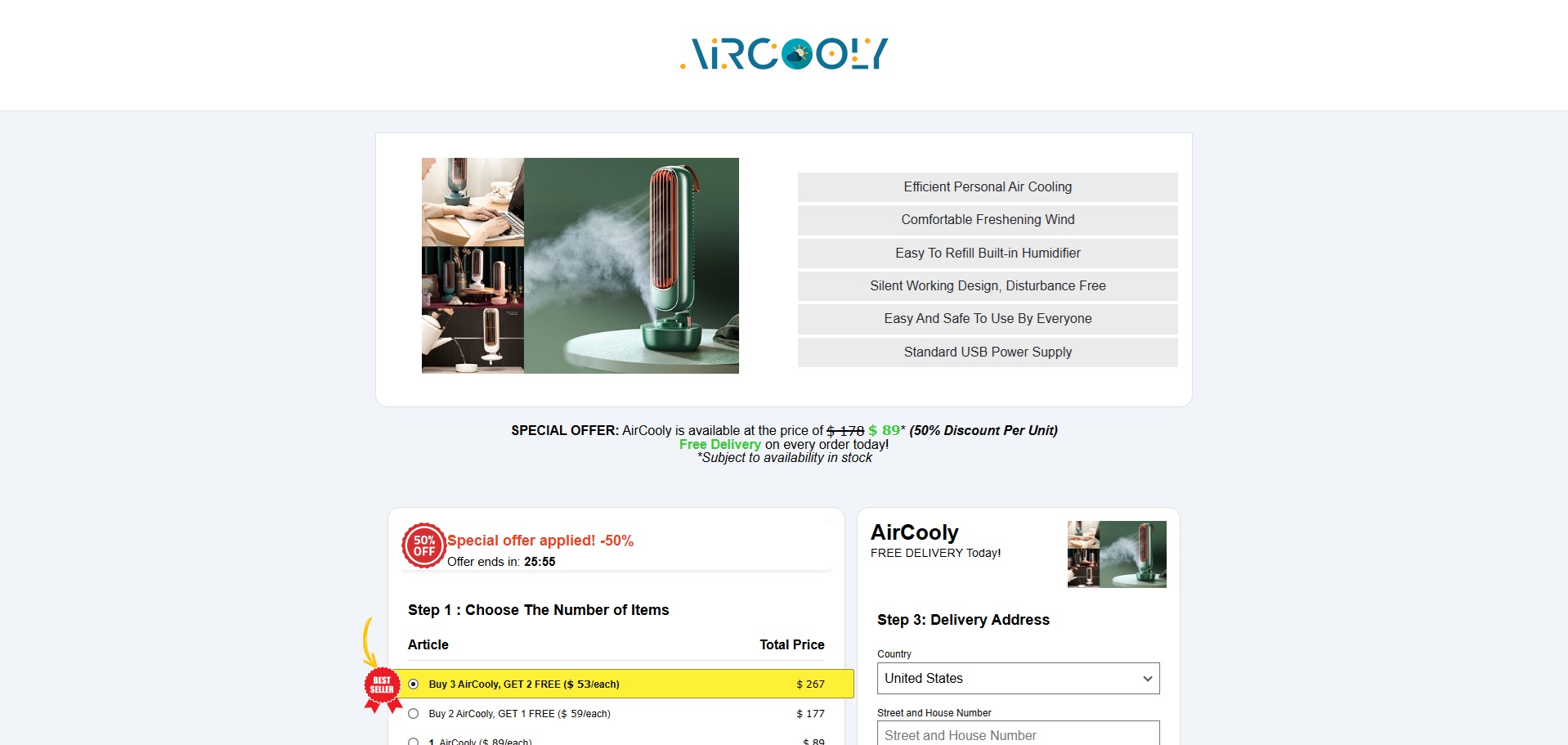
Task: Click the green $ 89 discounted price
Action: coord(884,430)
